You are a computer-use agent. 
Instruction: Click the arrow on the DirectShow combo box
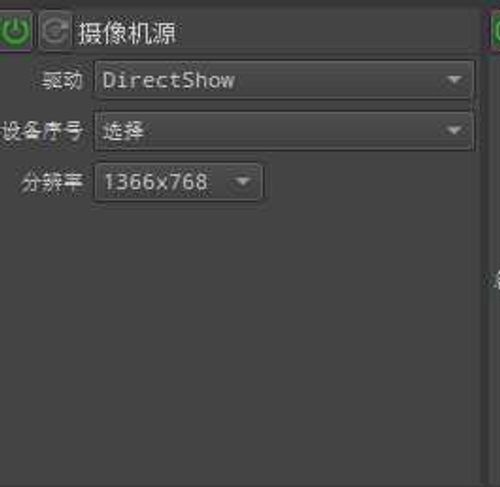click(454, 80)
